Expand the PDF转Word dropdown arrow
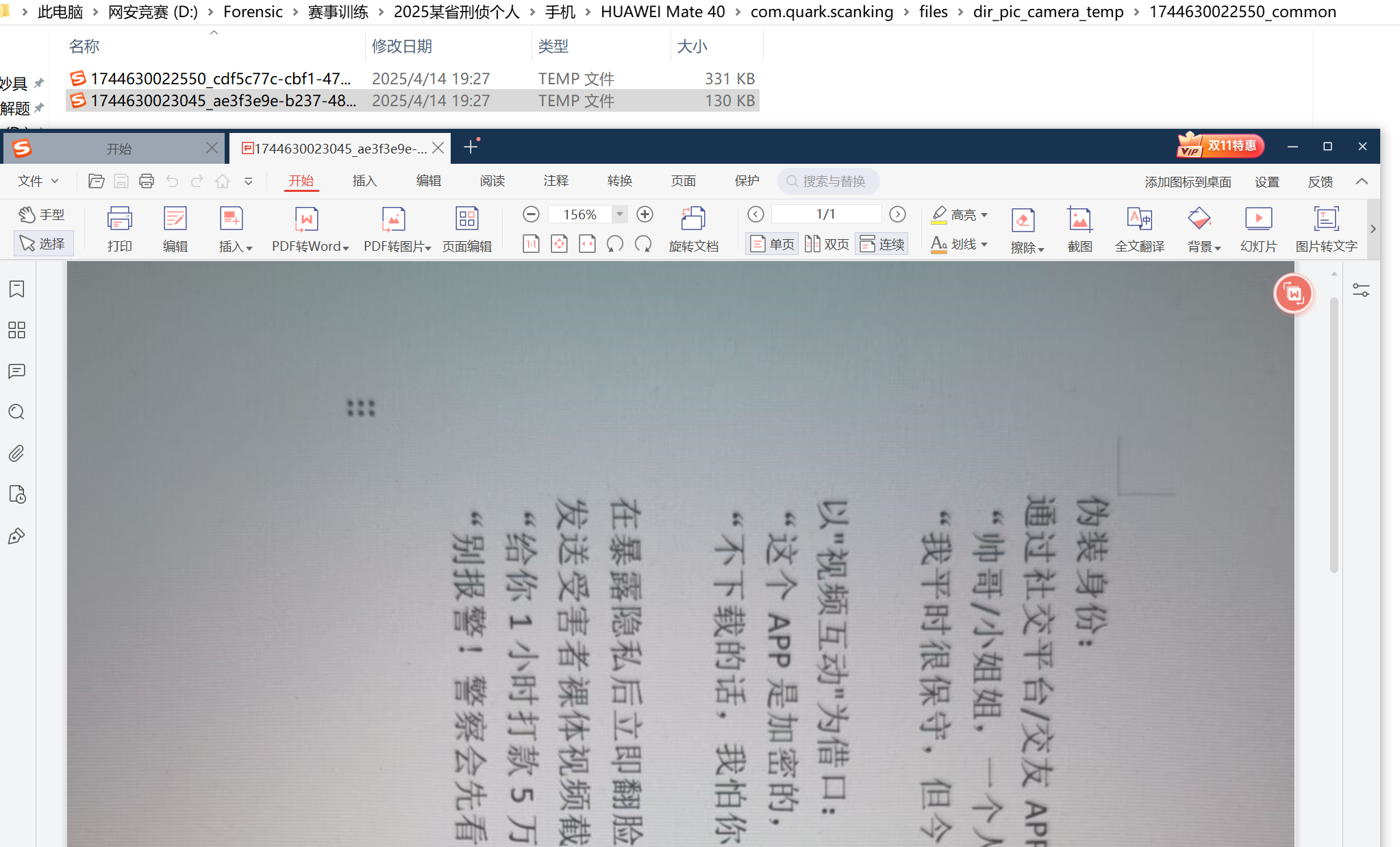This screenshot has width=1400, height=847. (346, 248)
